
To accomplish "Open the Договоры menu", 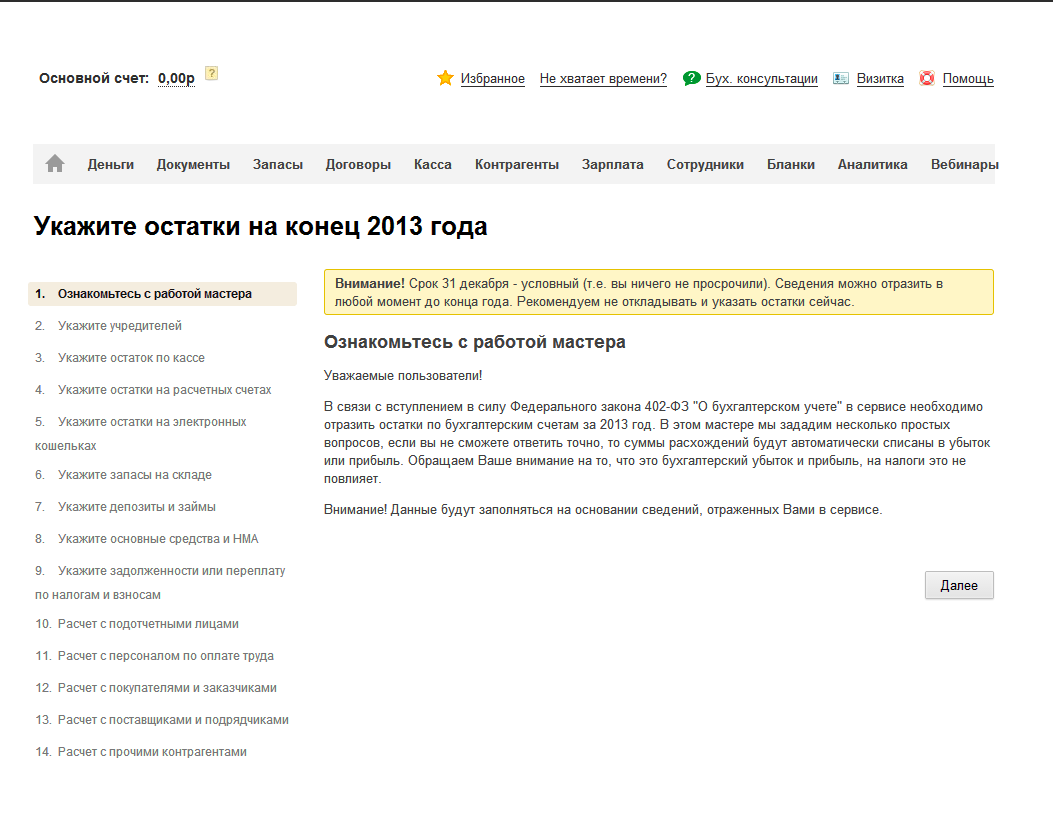I will 358,165.
